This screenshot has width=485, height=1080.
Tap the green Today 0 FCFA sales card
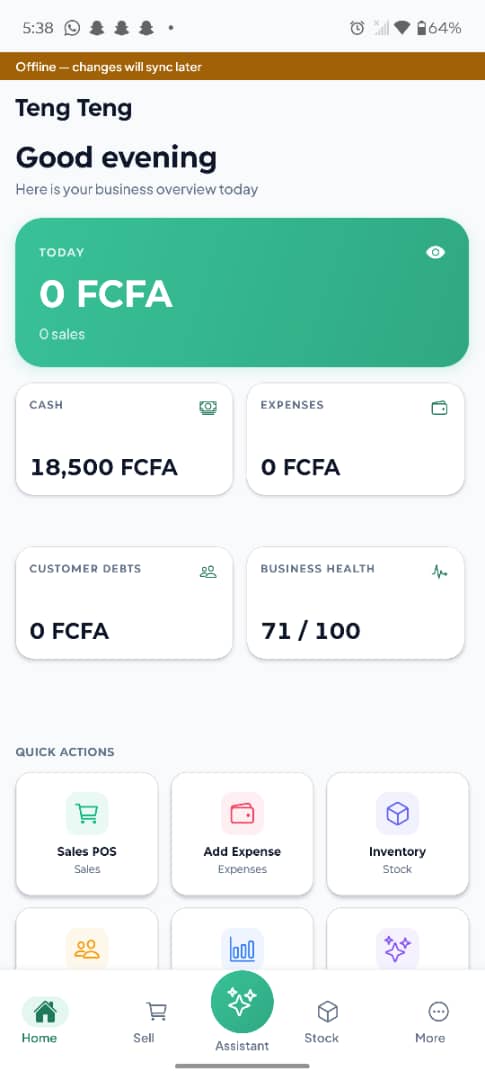tap(242, 293)
